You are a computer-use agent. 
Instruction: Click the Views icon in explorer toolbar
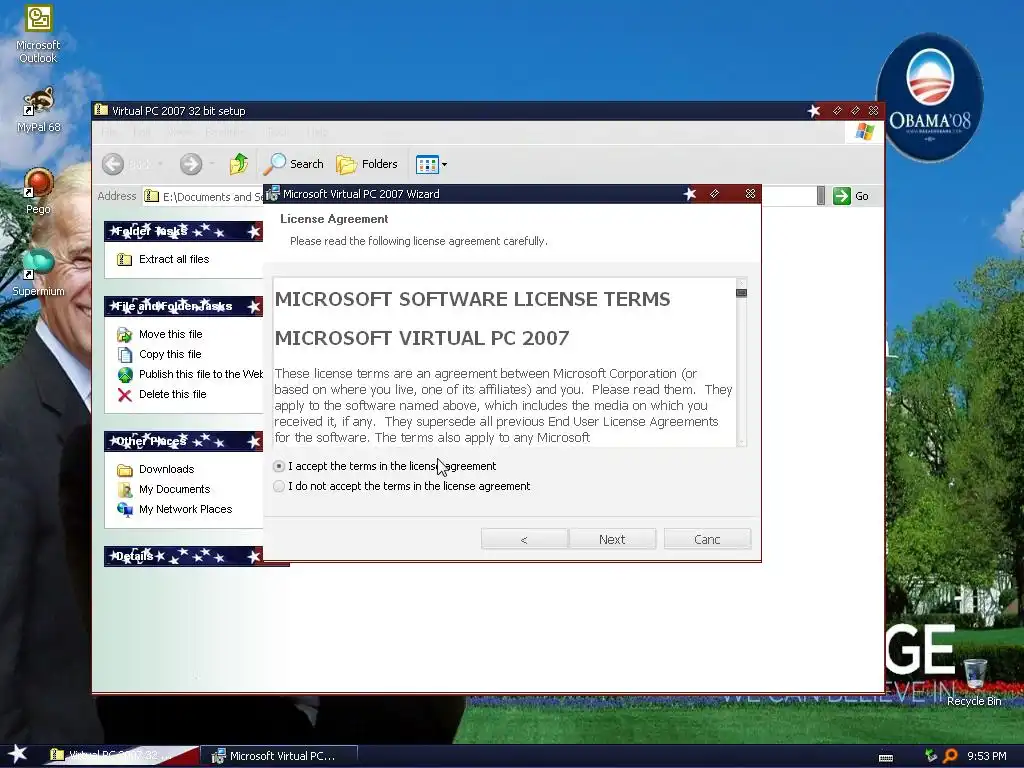pyautogui.click(x=427, y=165)
